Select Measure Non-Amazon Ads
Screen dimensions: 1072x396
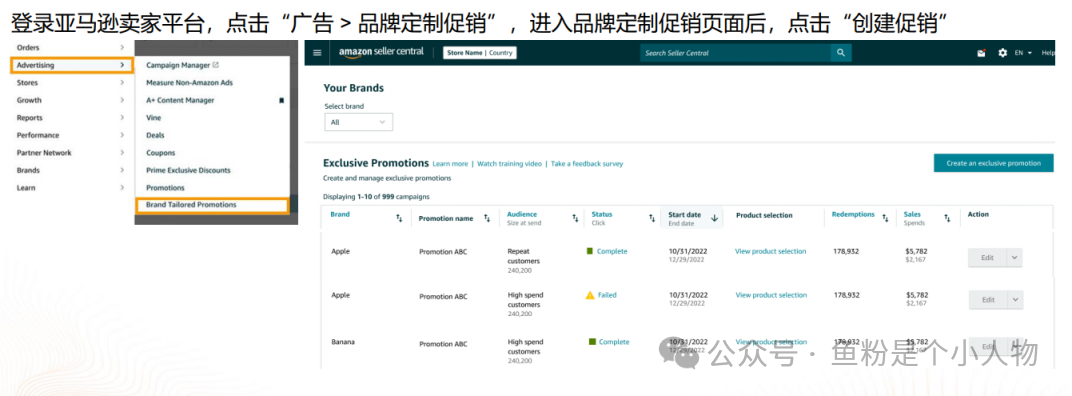pos(189,82)
